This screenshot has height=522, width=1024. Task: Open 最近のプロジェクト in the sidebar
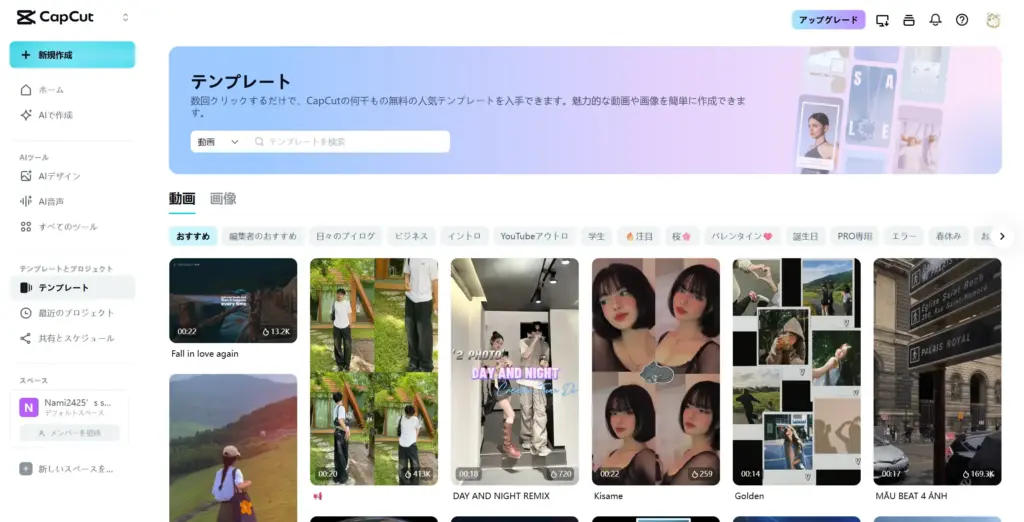(x=76, y=313)
